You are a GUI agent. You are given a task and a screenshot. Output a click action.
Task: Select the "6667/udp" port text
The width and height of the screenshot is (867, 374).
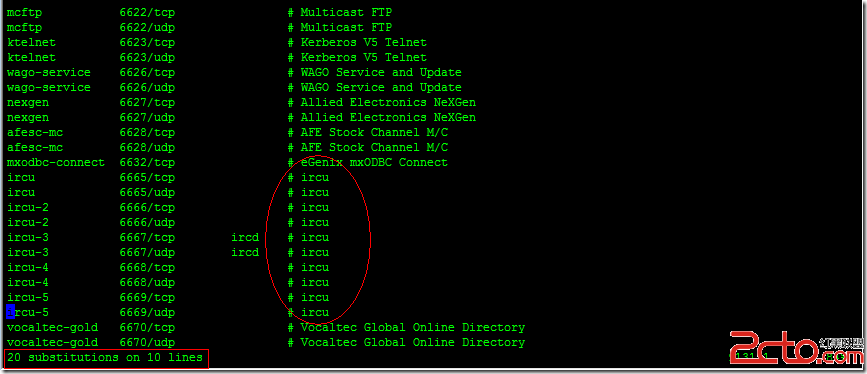(x=147, y=252)
